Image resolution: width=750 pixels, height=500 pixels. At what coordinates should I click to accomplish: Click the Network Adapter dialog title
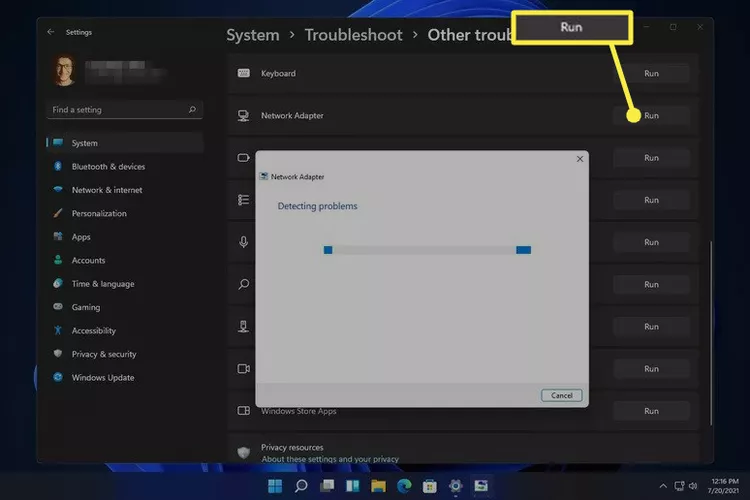click(297, 177)
